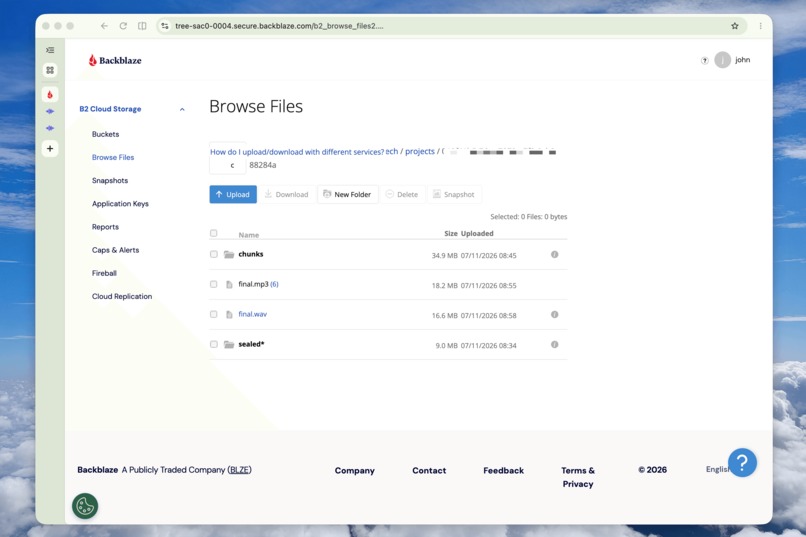Show final.mp3 versions (6)

tap(274, 284)
